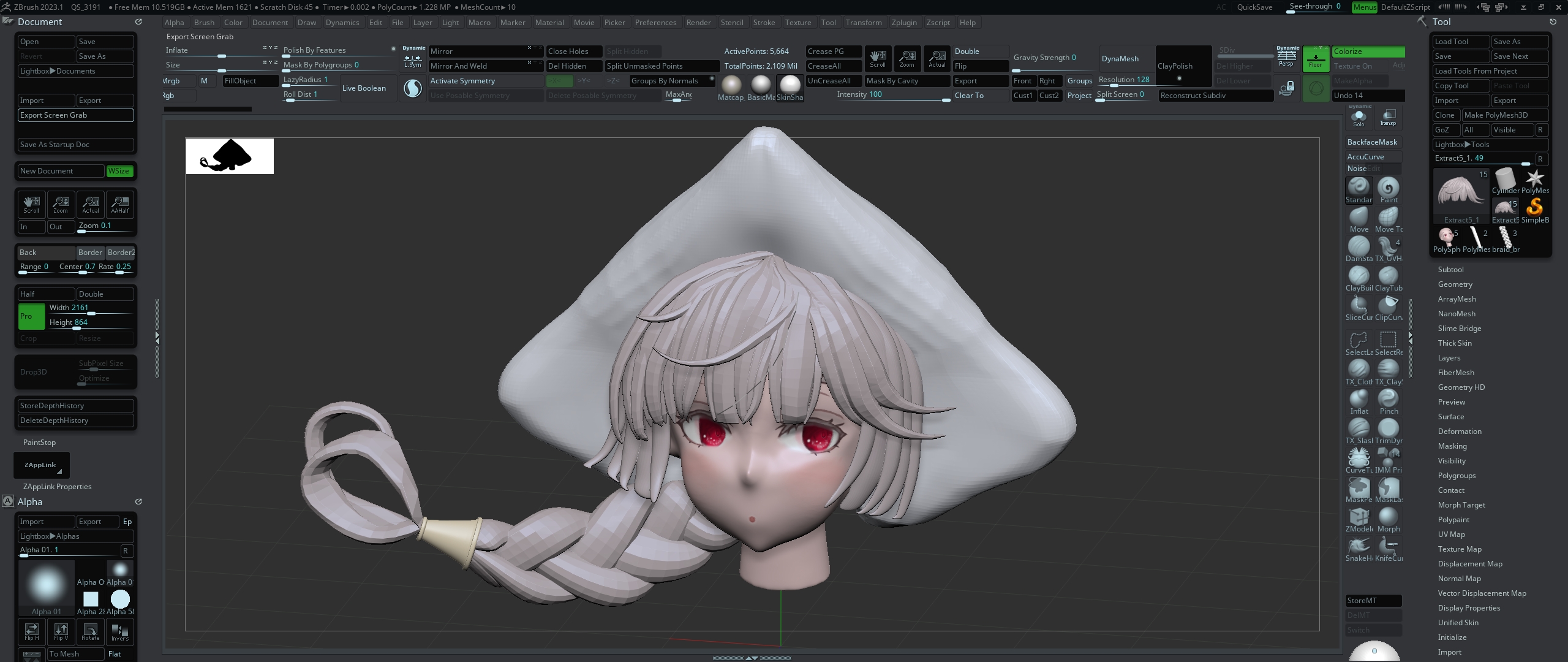Choose the DamStandard brush
Screen dimensions: 1568x662
tap(1359, 249)
